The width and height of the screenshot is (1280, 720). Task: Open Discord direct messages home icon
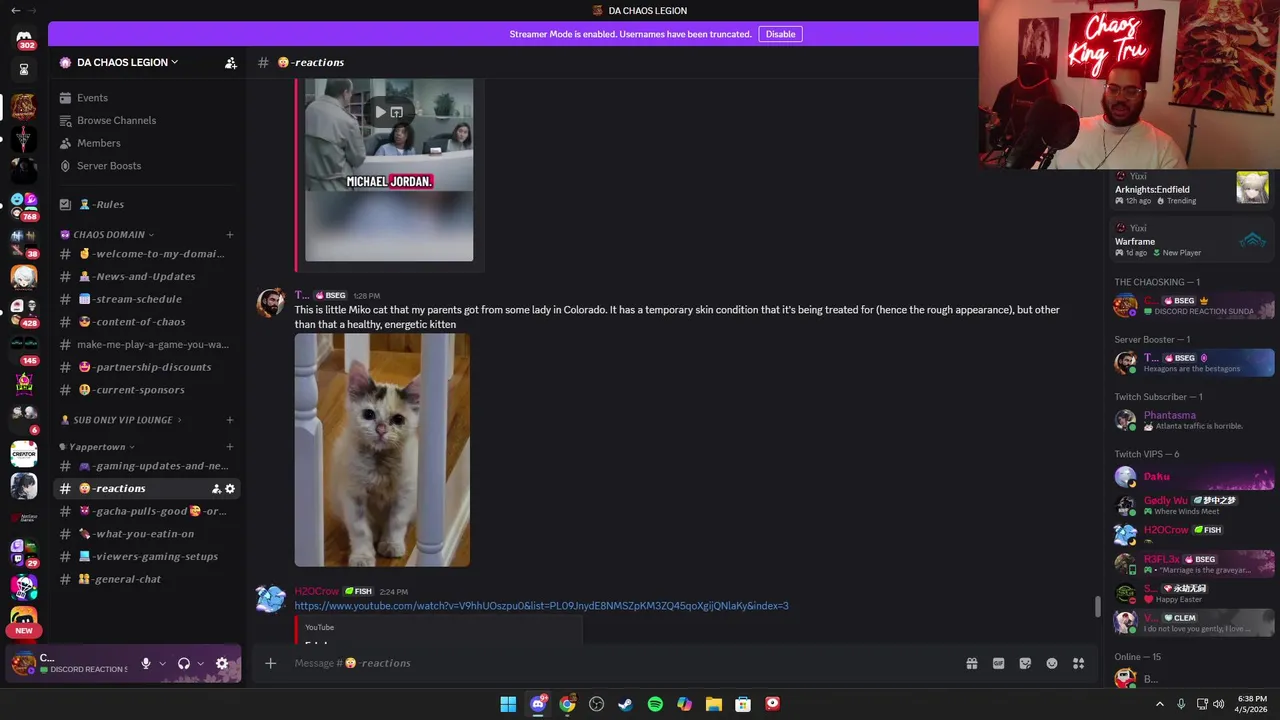click(24, 37)
